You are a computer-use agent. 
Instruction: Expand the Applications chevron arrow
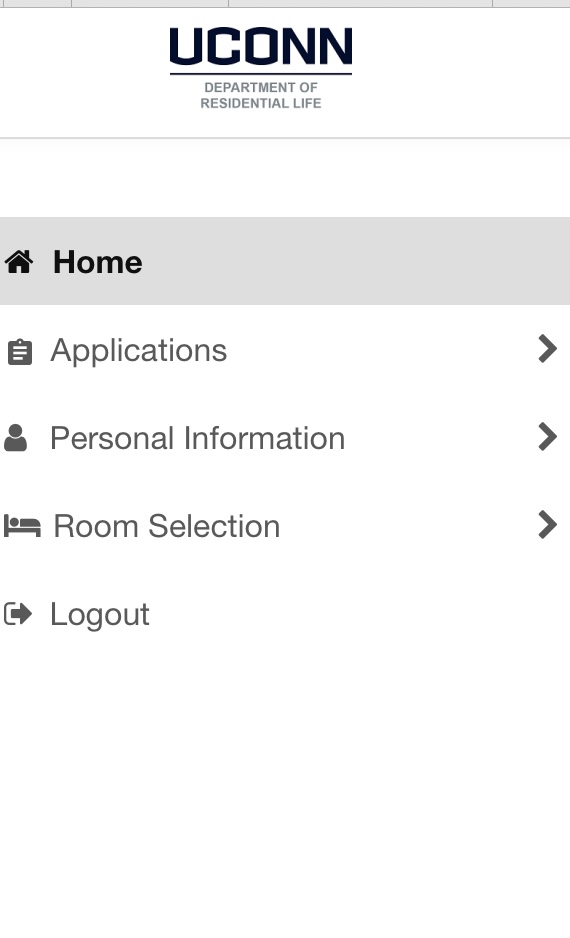pos(547,349)
